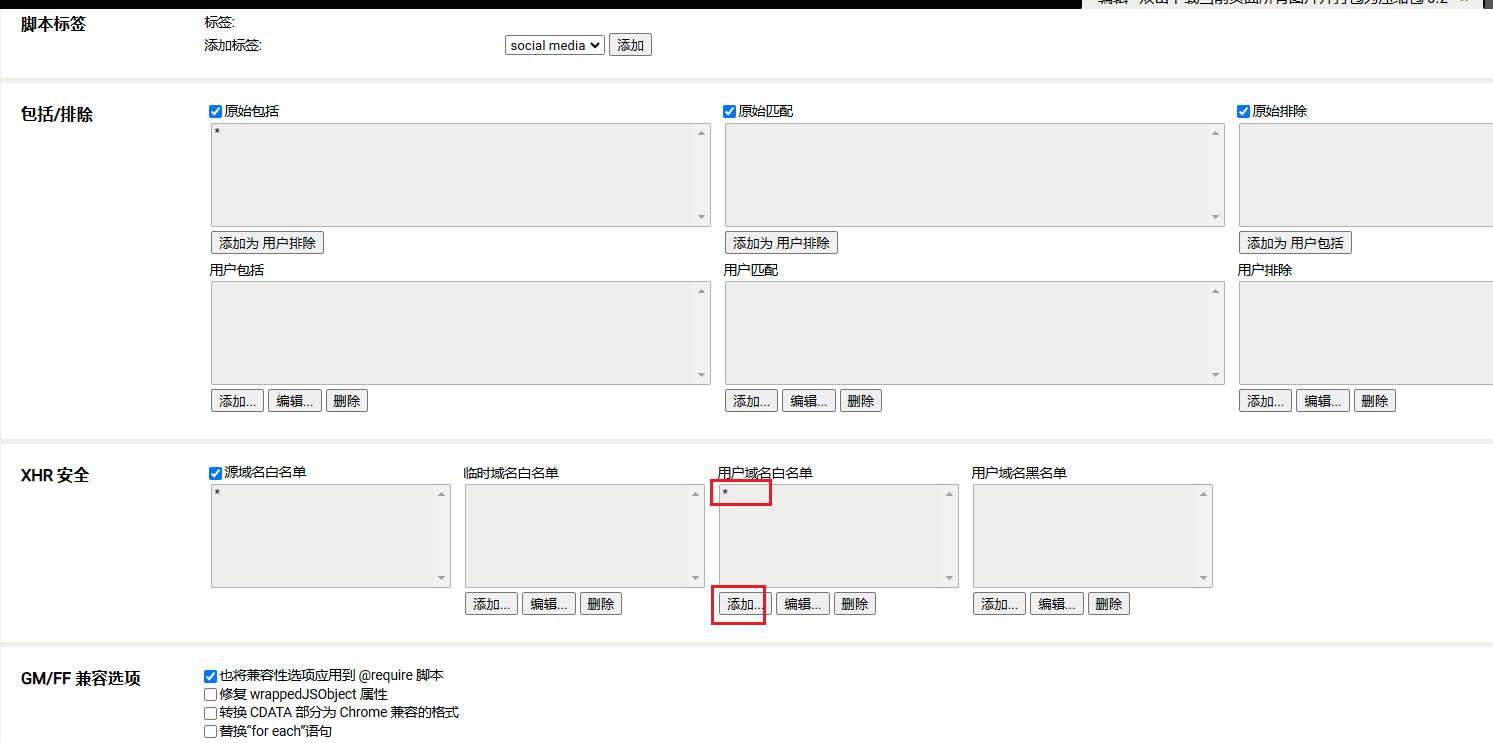Enable 转换 CDATA 部分为 Chrome 兼容的格式

(x=211, y=713)
